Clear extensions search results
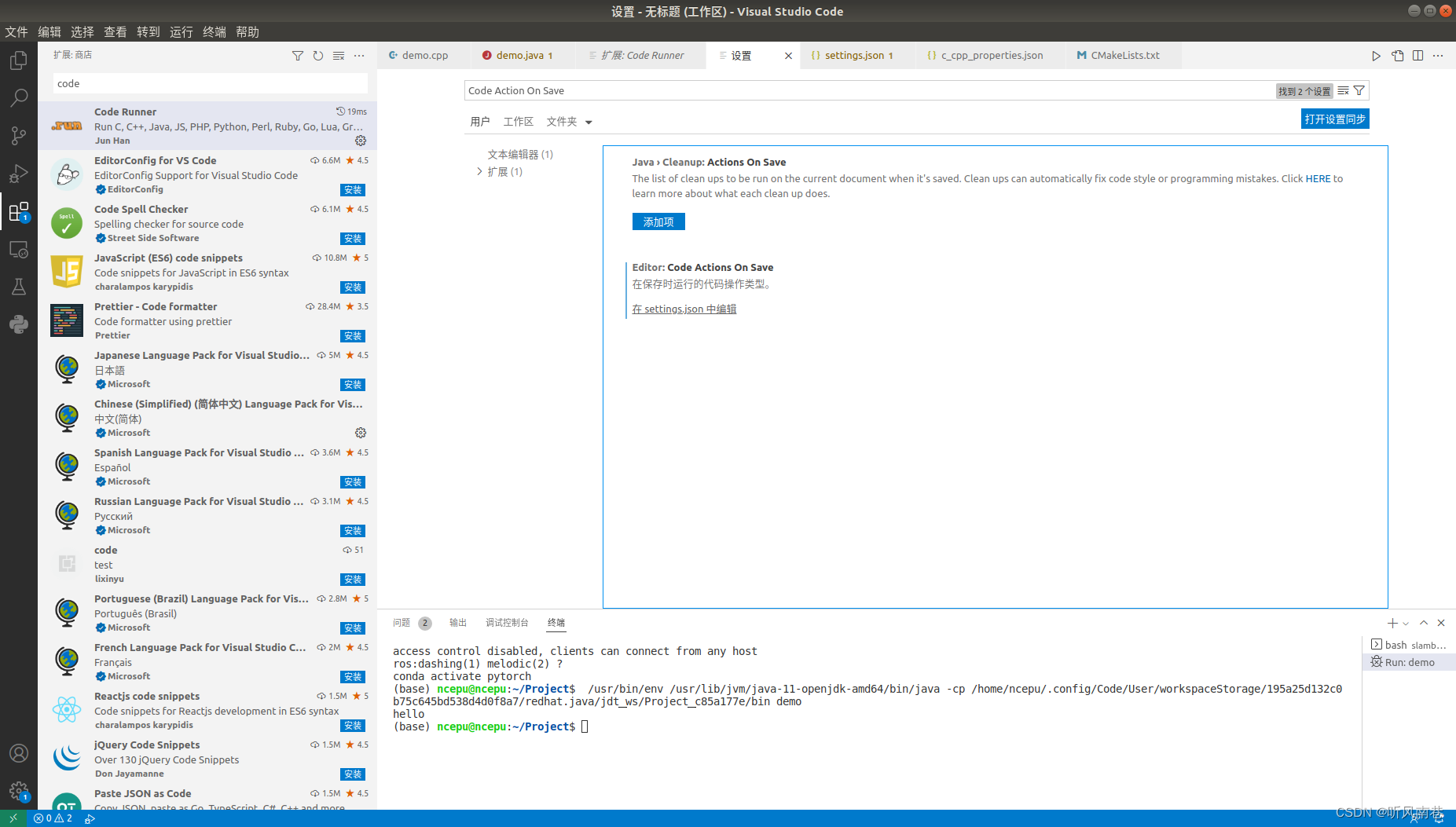 [339, 56]
